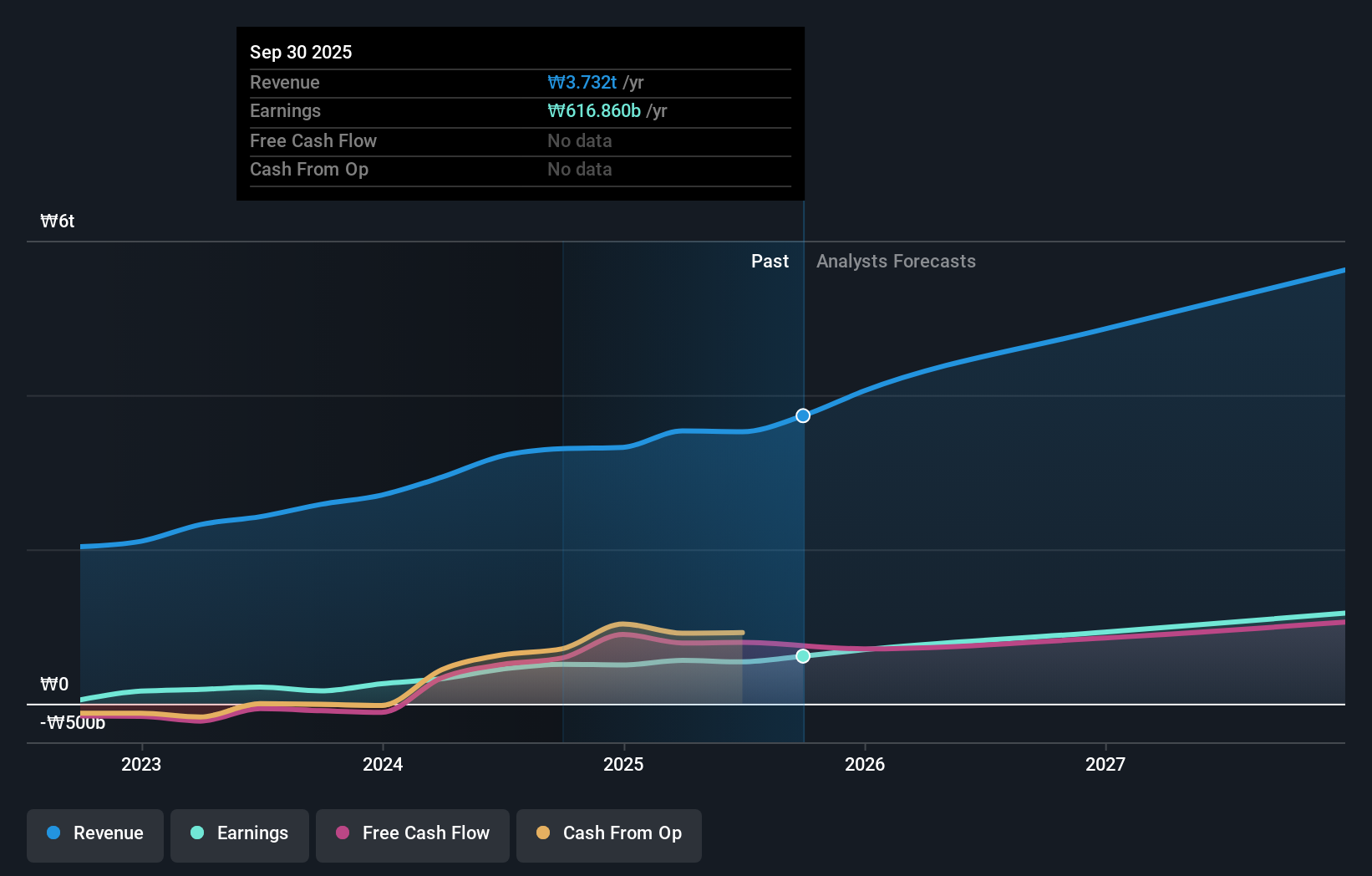The width and height of the screenshot is (1372, 876).
Task: Toggle the Revenue series visibility
Action: 94,835
